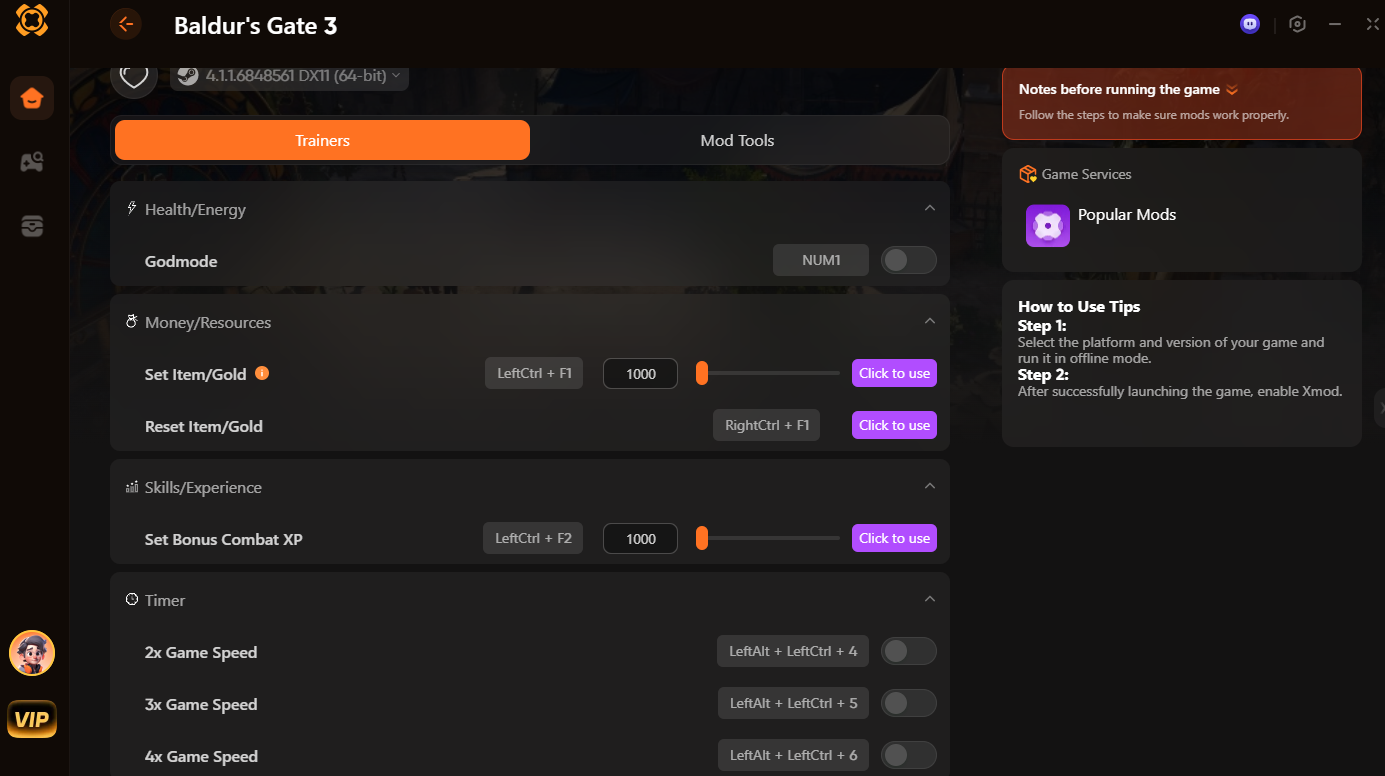Edit the LeftCtrl + F1 hotkey
This screenshot has width=1385, height=776.
tap(534, 373)
